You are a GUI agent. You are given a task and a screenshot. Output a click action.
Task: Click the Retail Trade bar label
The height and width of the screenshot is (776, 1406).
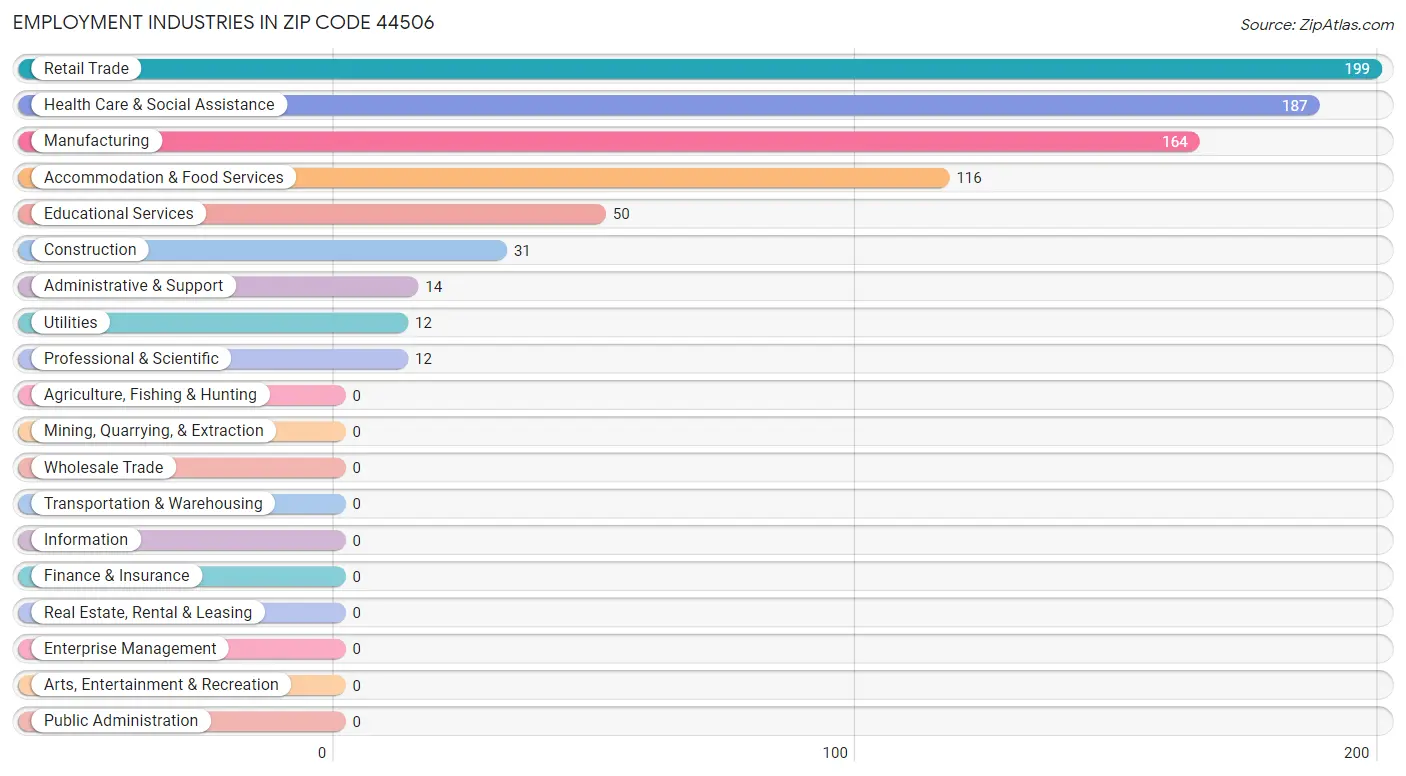[x=86, y=68]
